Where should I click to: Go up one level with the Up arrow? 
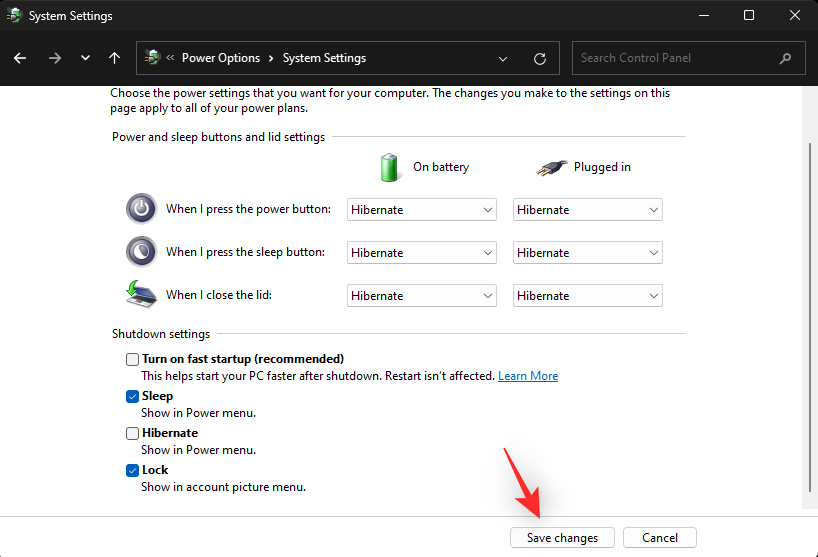(115, 58)
